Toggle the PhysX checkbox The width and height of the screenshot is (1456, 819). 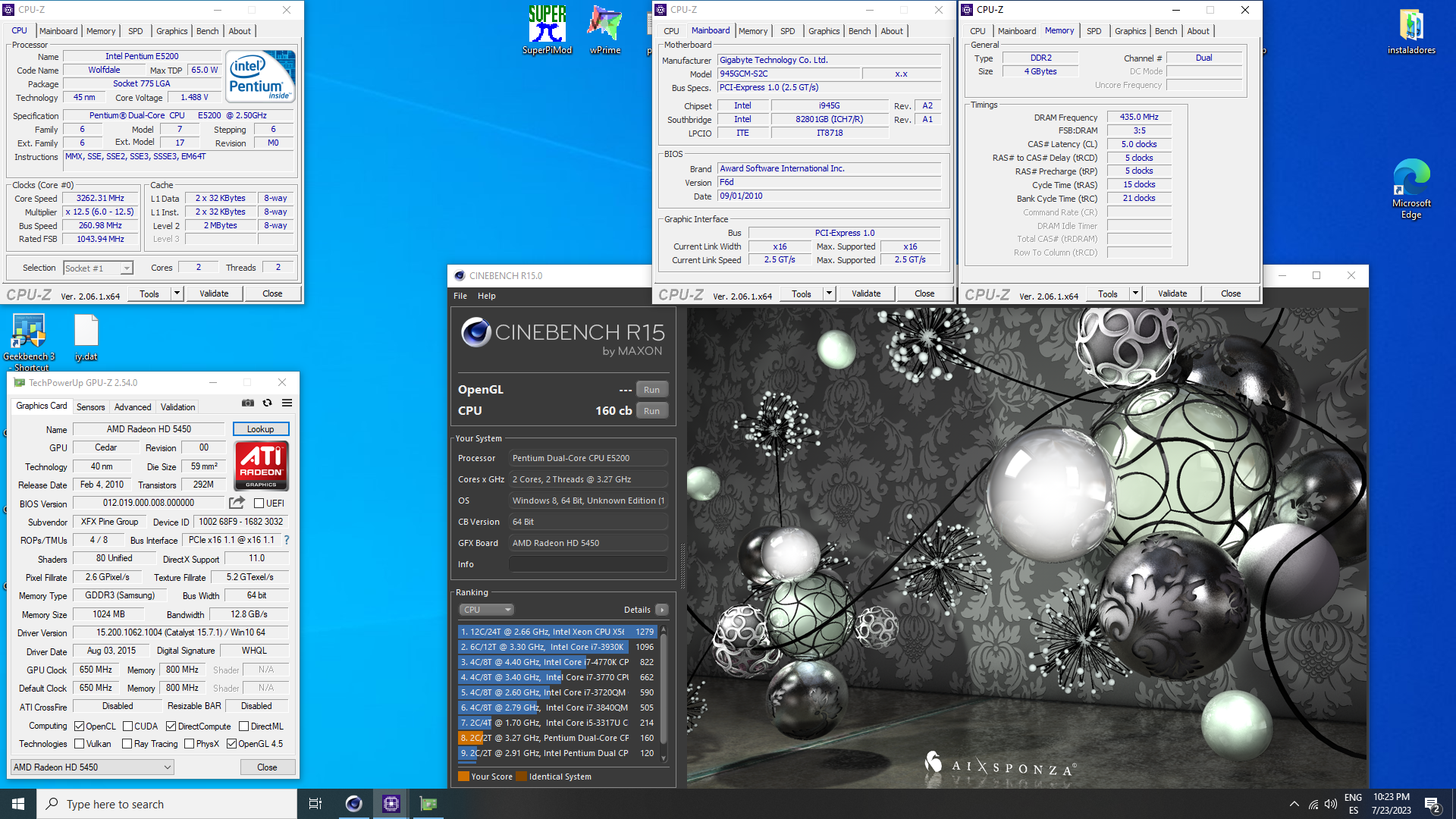[x=190, y=744]
